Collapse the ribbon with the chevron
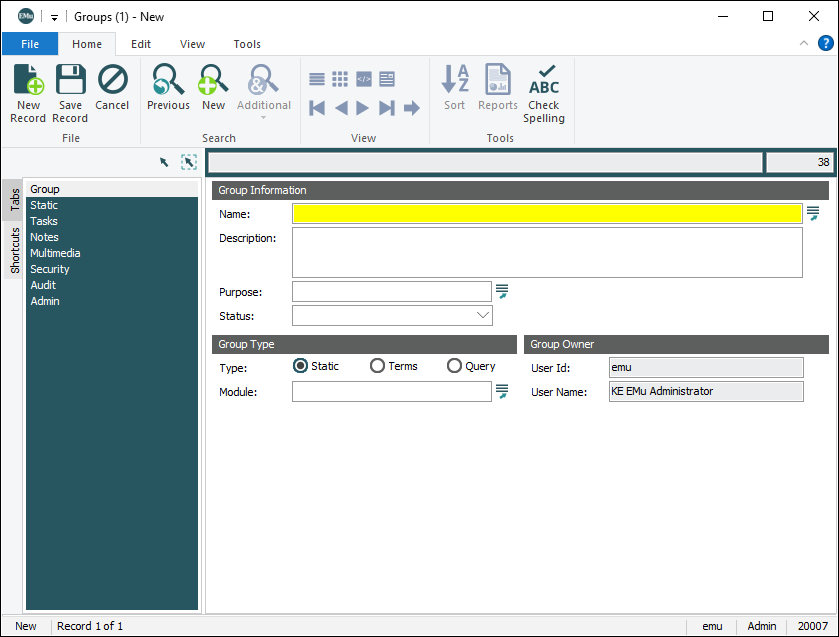839x637 pixels. [x=804, y=44]
